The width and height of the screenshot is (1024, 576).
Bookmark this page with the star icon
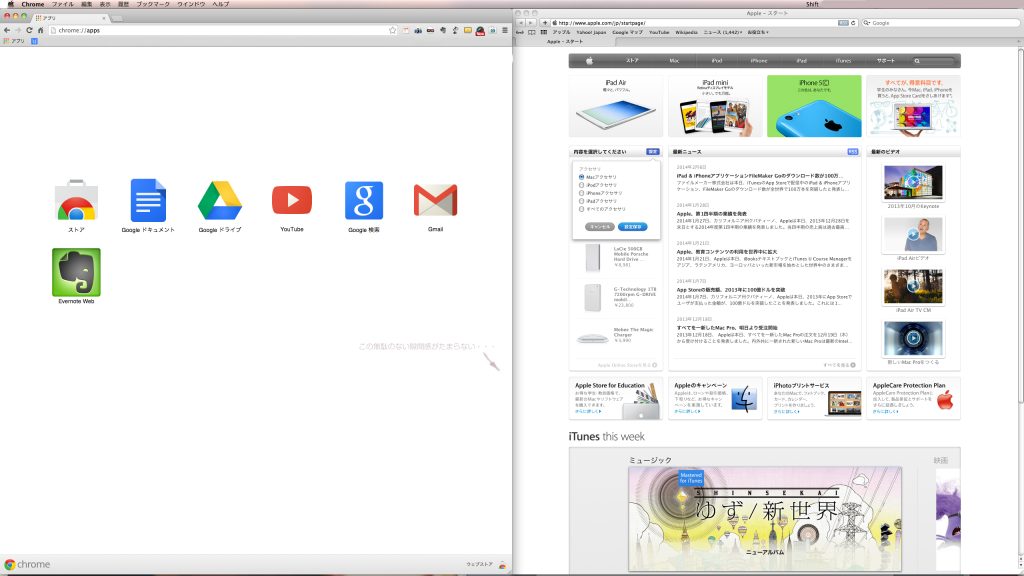392,30
